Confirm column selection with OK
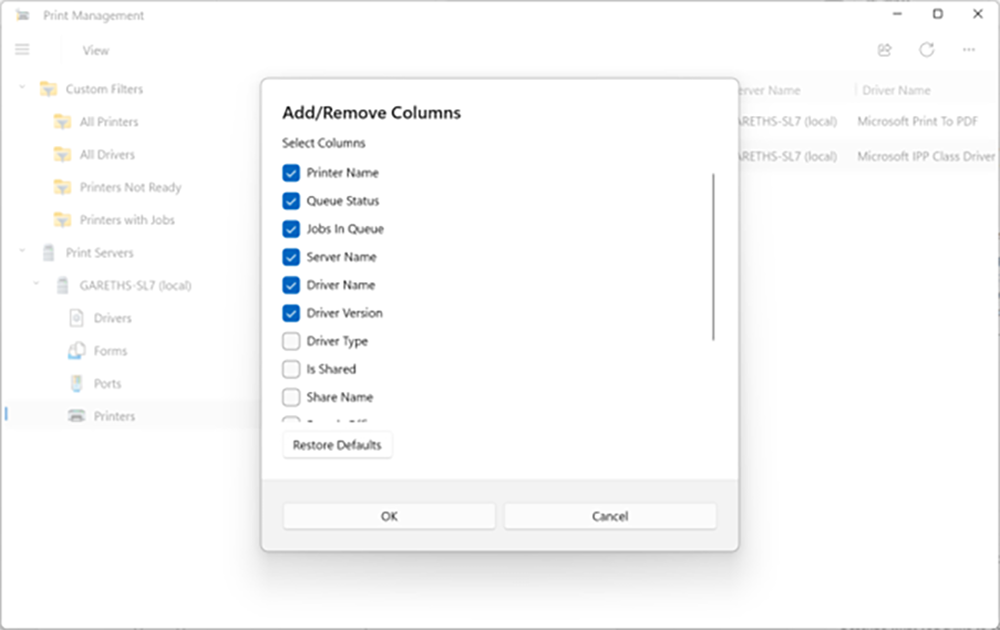The width and height of the screenshot is (1000, 630). click(389, 516)
